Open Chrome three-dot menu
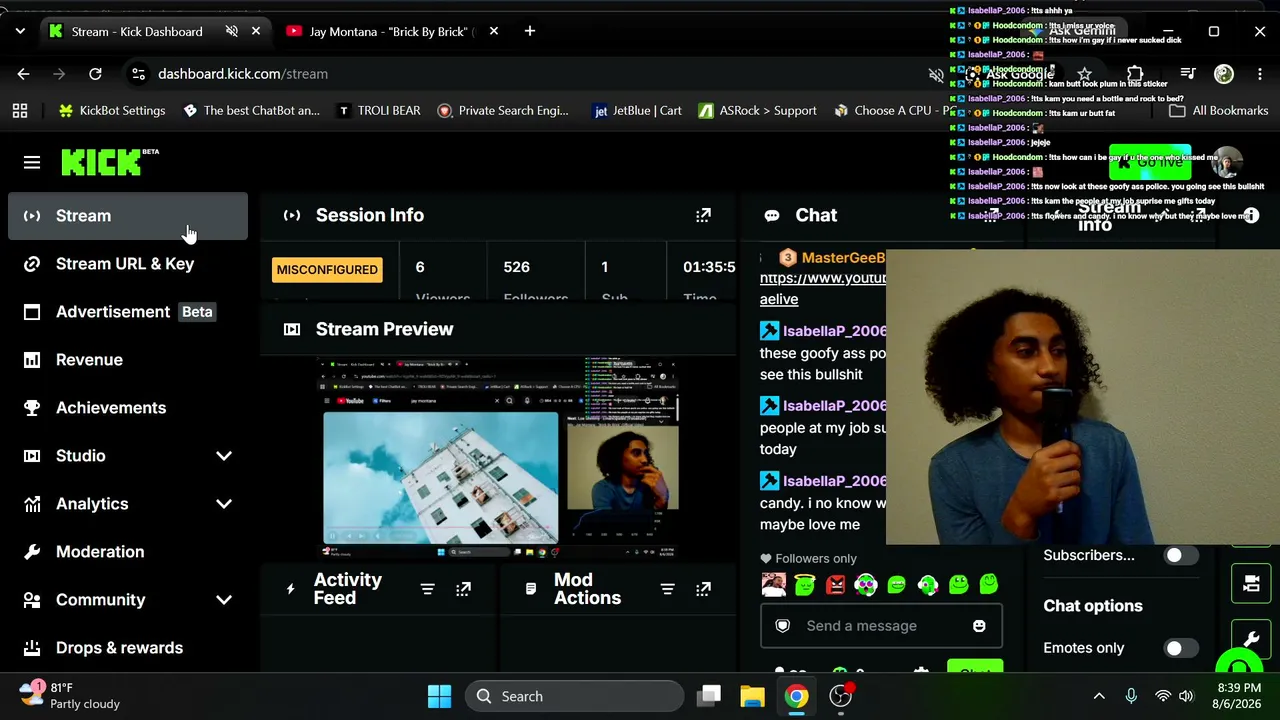 click(x=1259, y=74)
